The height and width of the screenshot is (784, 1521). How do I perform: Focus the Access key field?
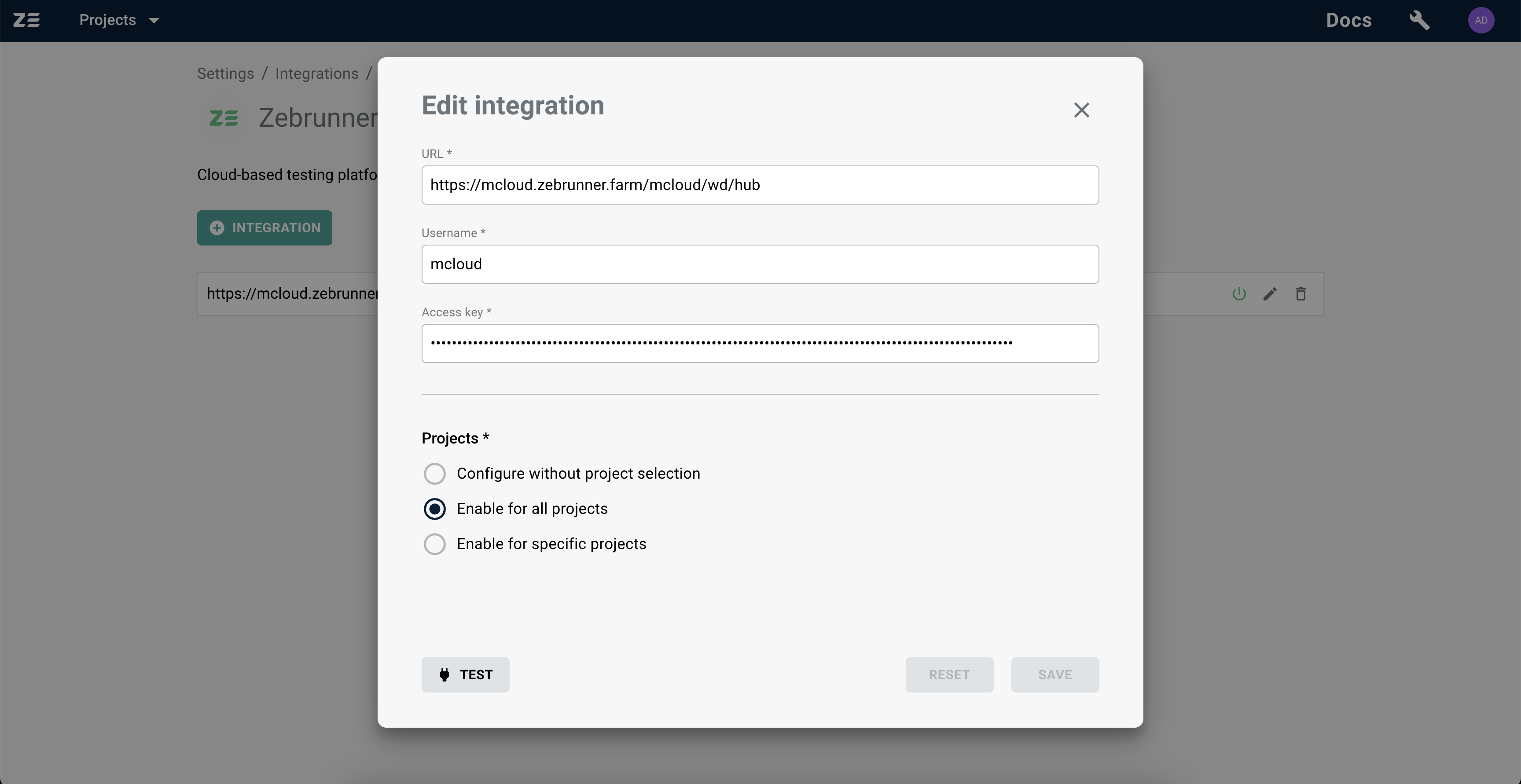tap(760, 343)
